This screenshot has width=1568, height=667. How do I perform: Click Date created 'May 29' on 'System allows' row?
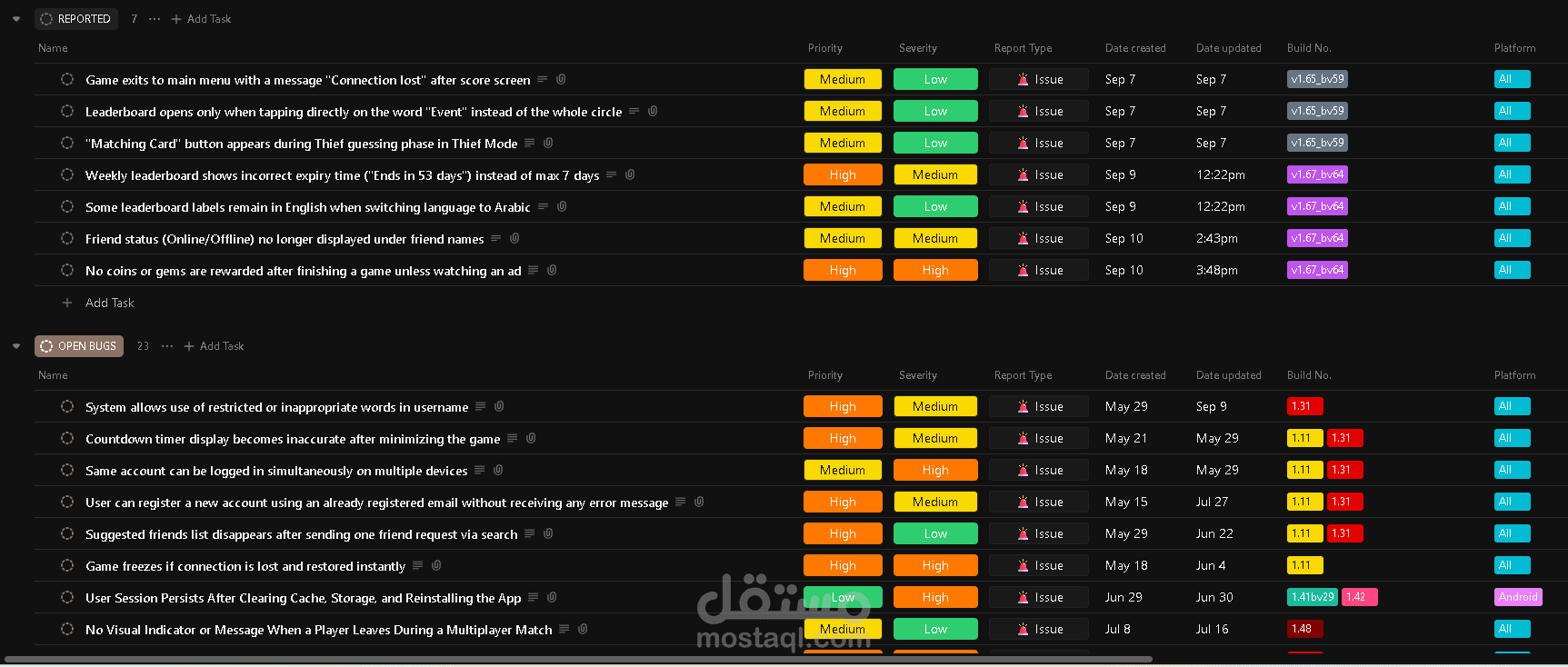coord(1126,406)
